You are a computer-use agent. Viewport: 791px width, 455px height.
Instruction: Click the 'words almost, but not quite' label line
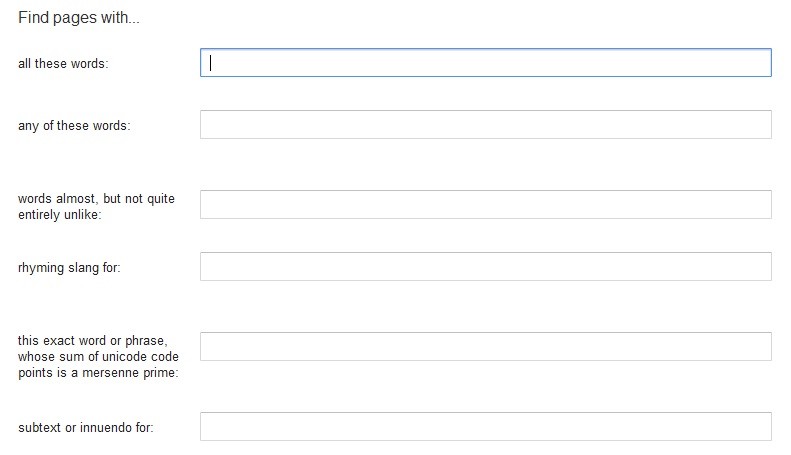coord(96,198)
